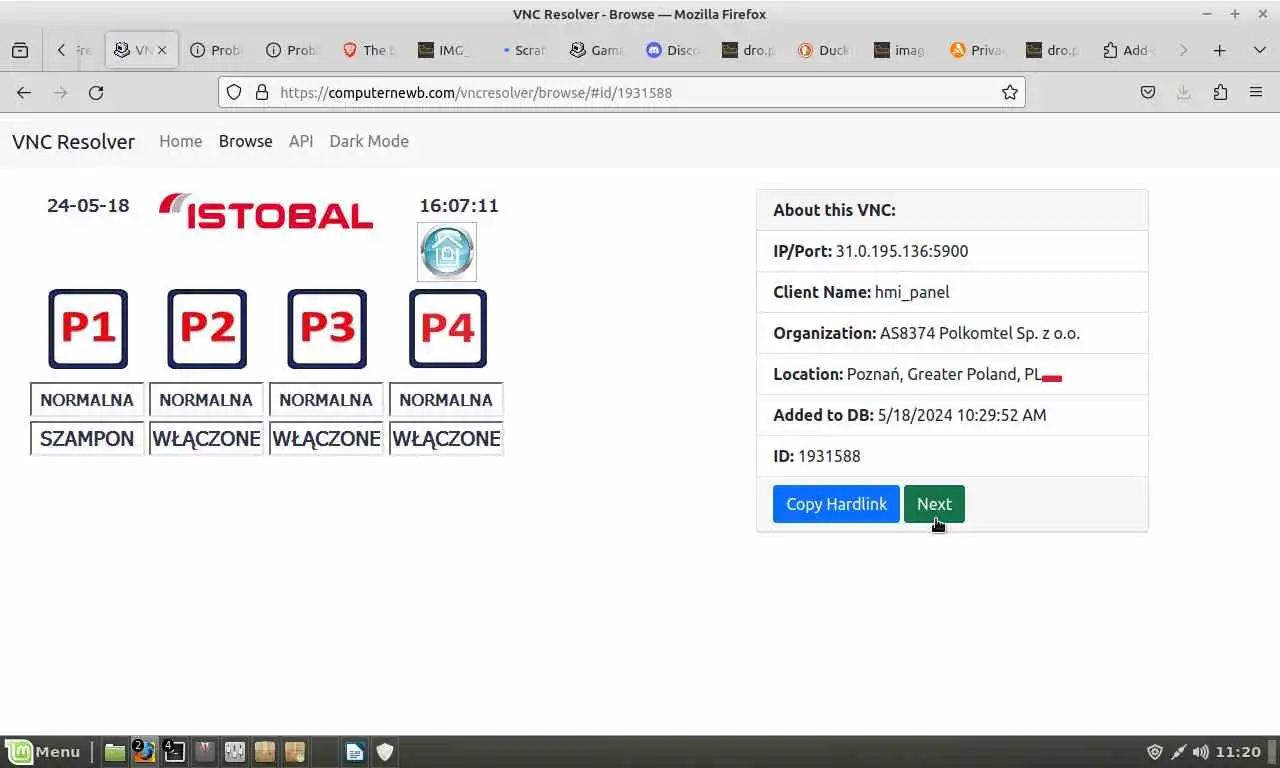Switch to the IMG_ tab
1280x768 pixels.
click(444, 50)
